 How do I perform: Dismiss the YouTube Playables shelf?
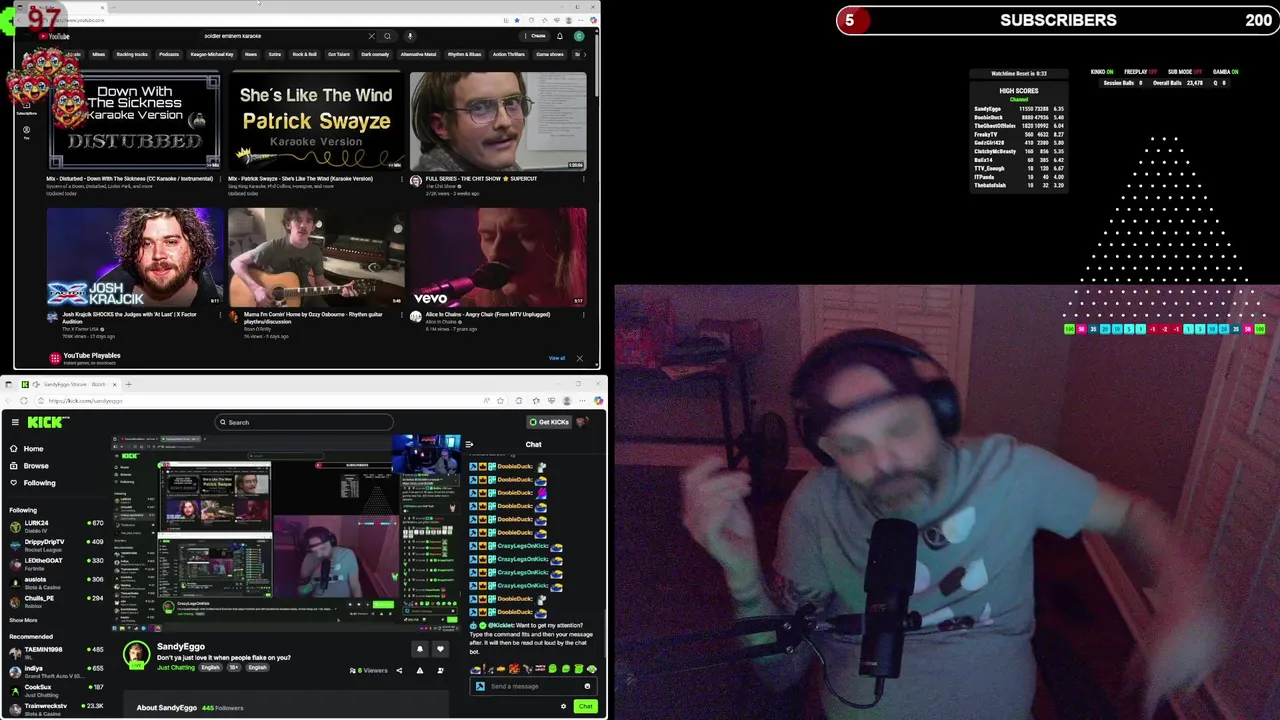click(x=579, y=358)
